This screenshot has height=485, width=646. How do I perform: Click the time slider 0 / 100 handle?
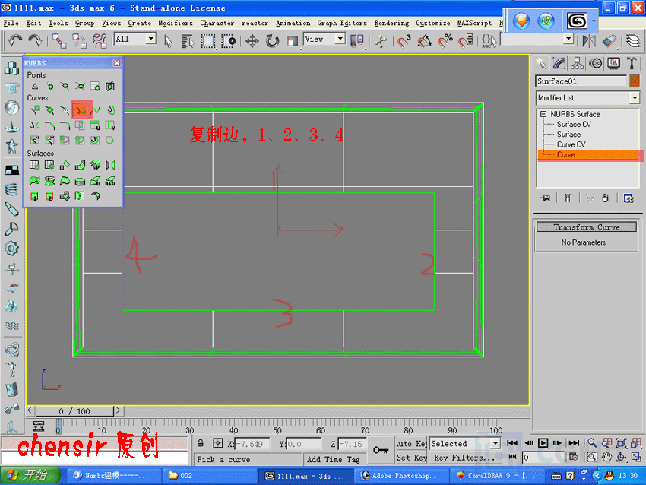(x=75, y=411)
